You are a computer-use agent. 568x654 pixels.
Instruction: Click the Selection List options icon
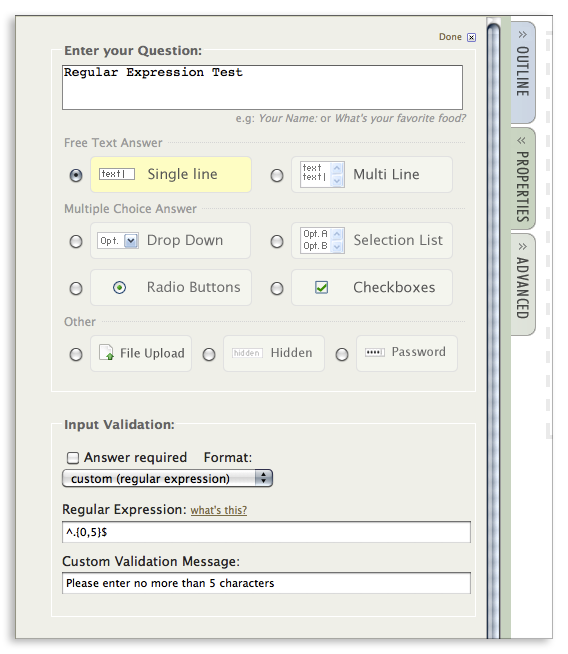tap(322, 240)
